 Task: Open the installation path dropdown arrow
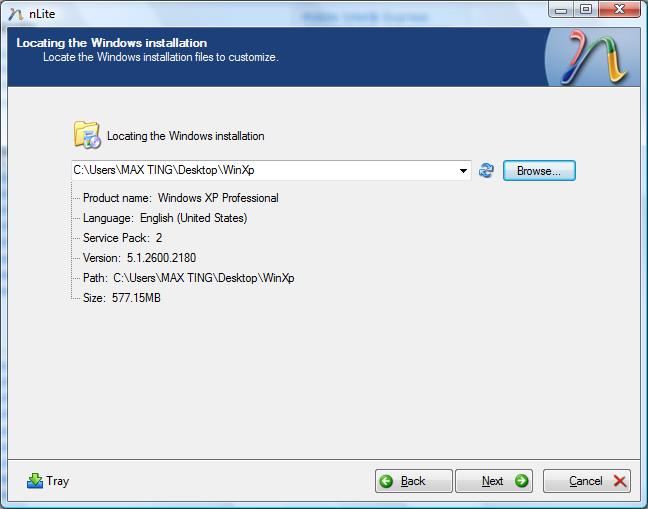(463, 171)
